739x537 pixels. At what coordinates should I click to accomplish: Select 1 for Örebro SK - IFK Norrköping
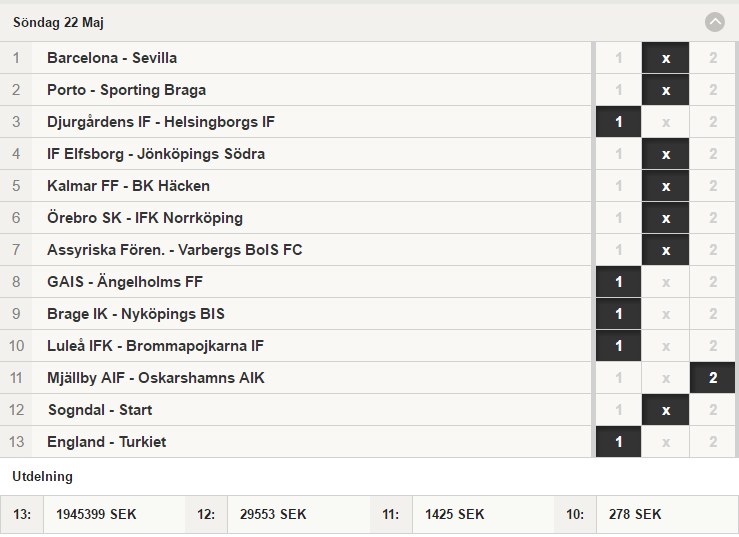(618, 218)
